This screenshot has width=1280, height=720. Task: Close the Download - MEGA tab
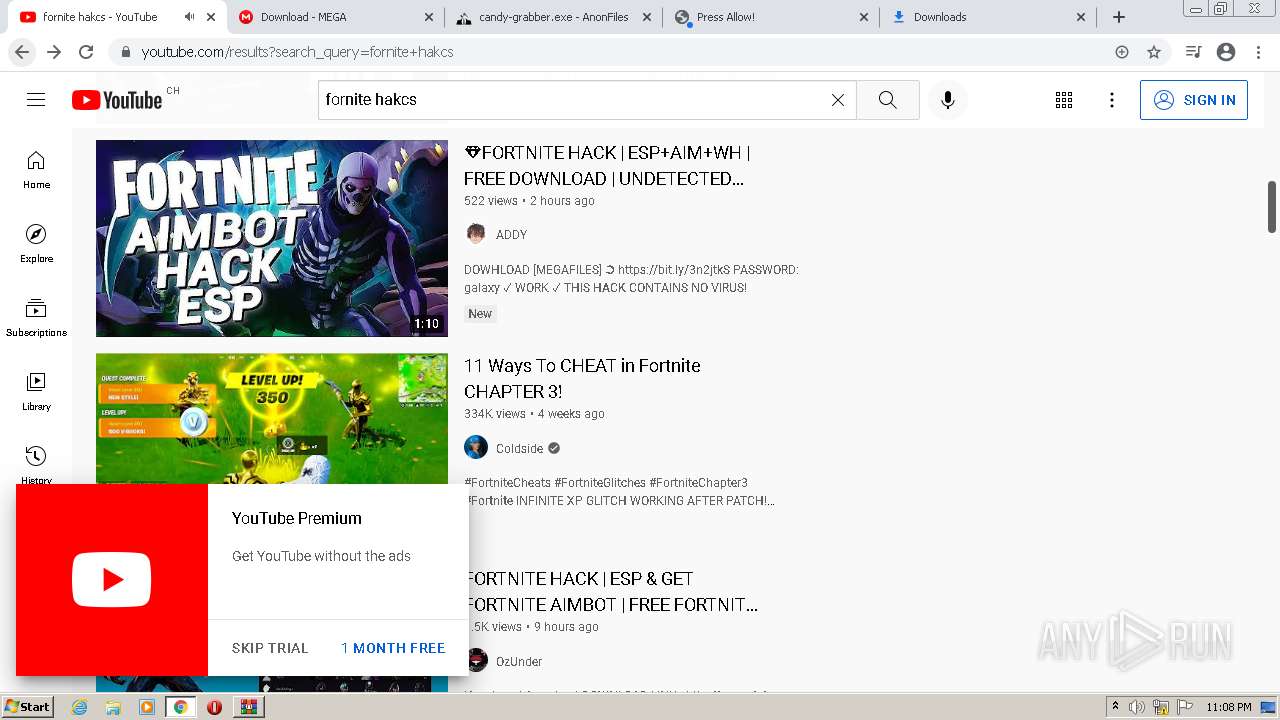click(x=429, y=17)
